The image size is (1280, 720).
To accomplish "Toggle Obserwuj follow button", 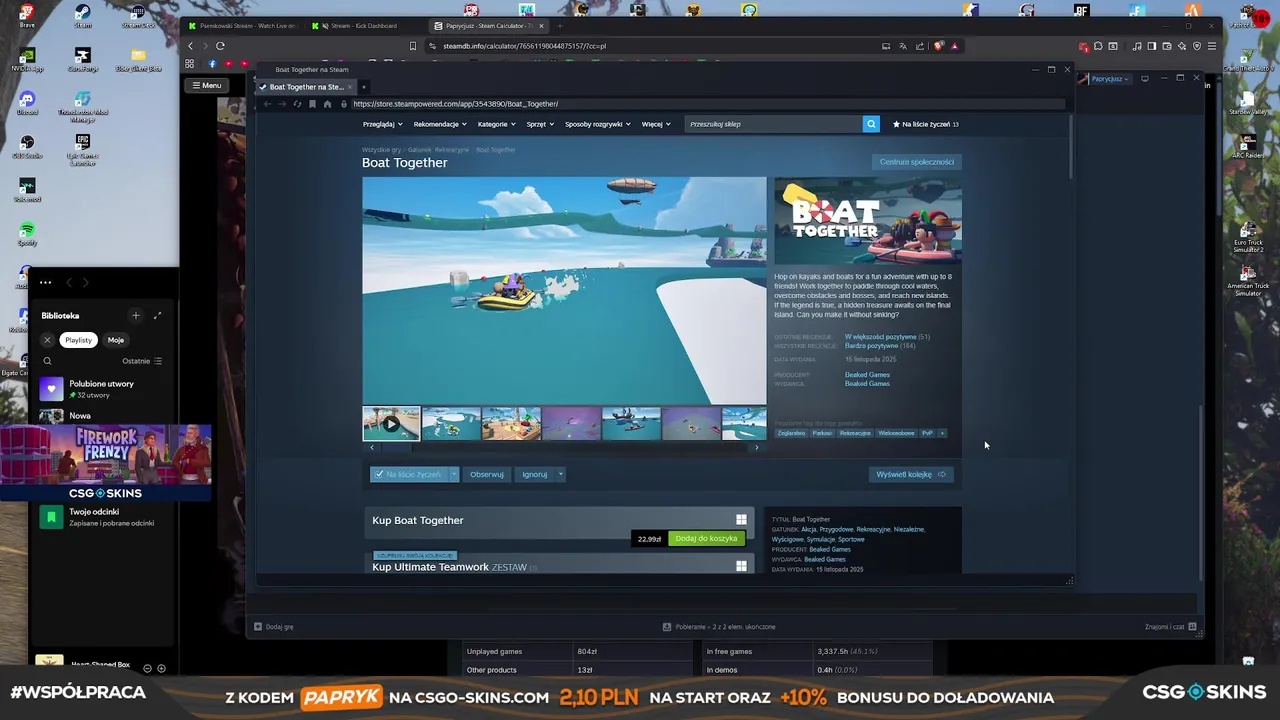I will point(487,474).
